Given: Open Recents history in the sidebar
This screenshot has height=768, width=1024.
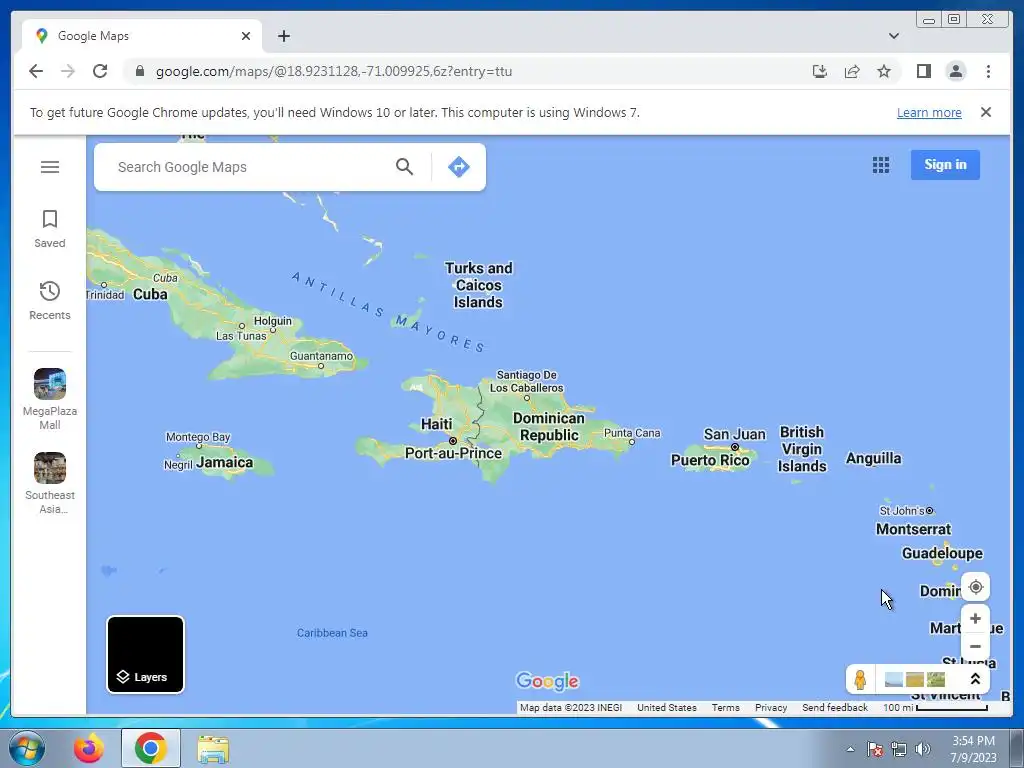Looking at the screenshot, I should click(x=50, y=301).
